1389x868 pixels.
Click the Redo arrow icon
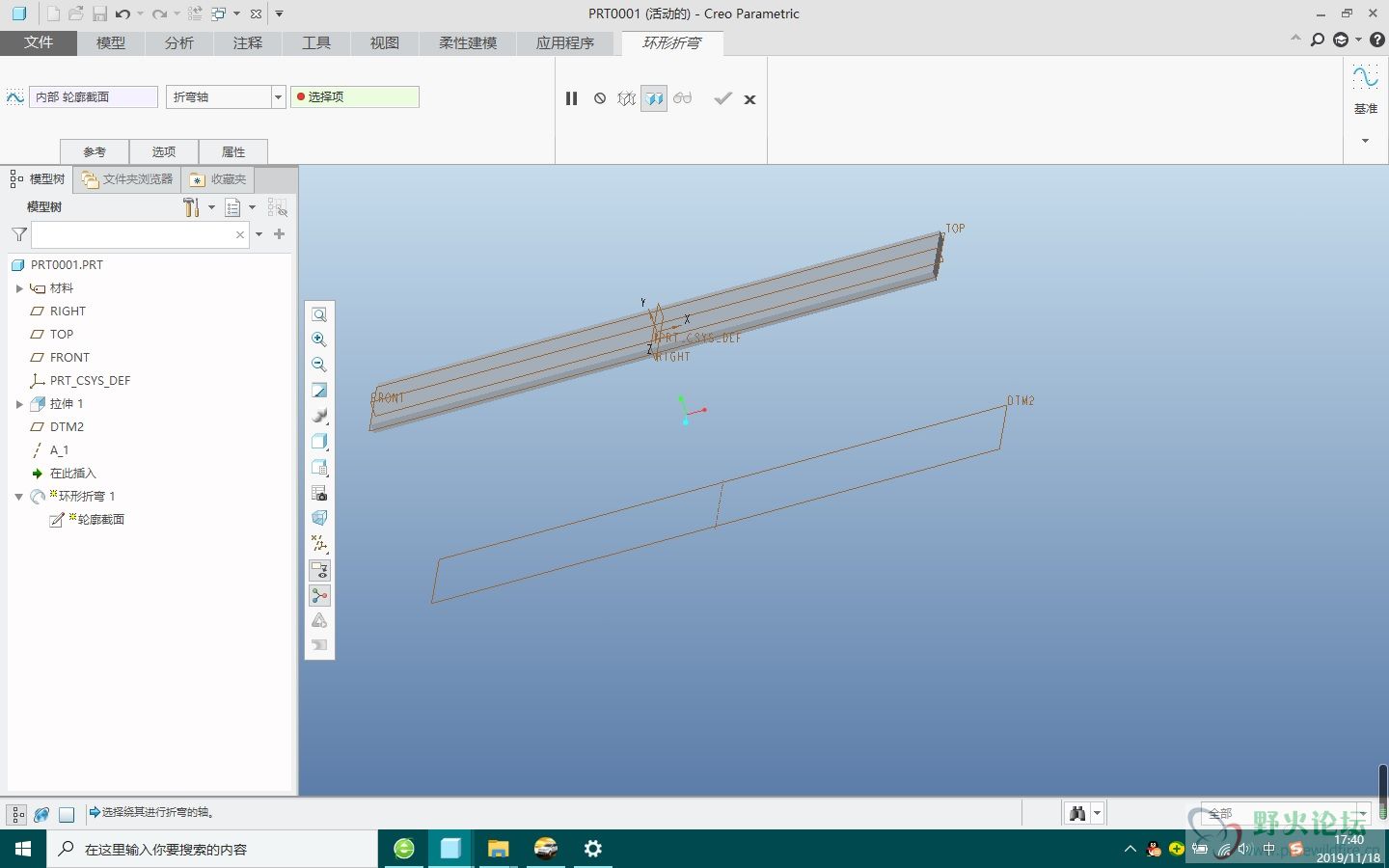159,14
